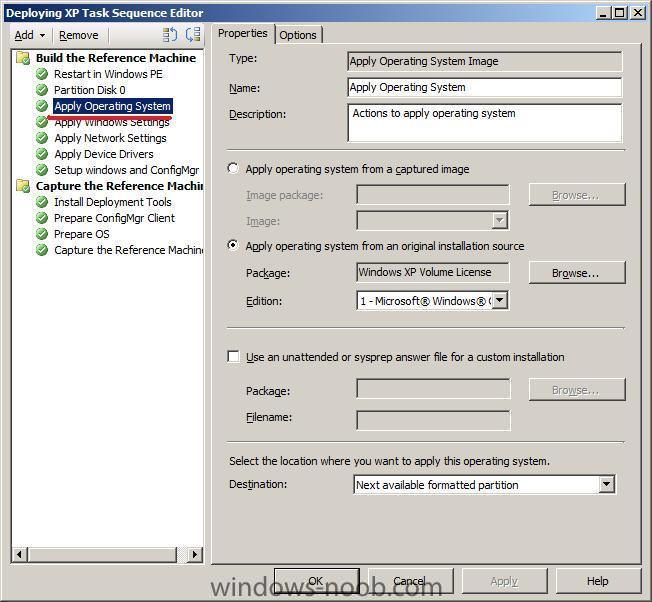Click check icon beside the Capture the Reference Machine step
This screenshot has width=652, height=602.
pos(42,250)
